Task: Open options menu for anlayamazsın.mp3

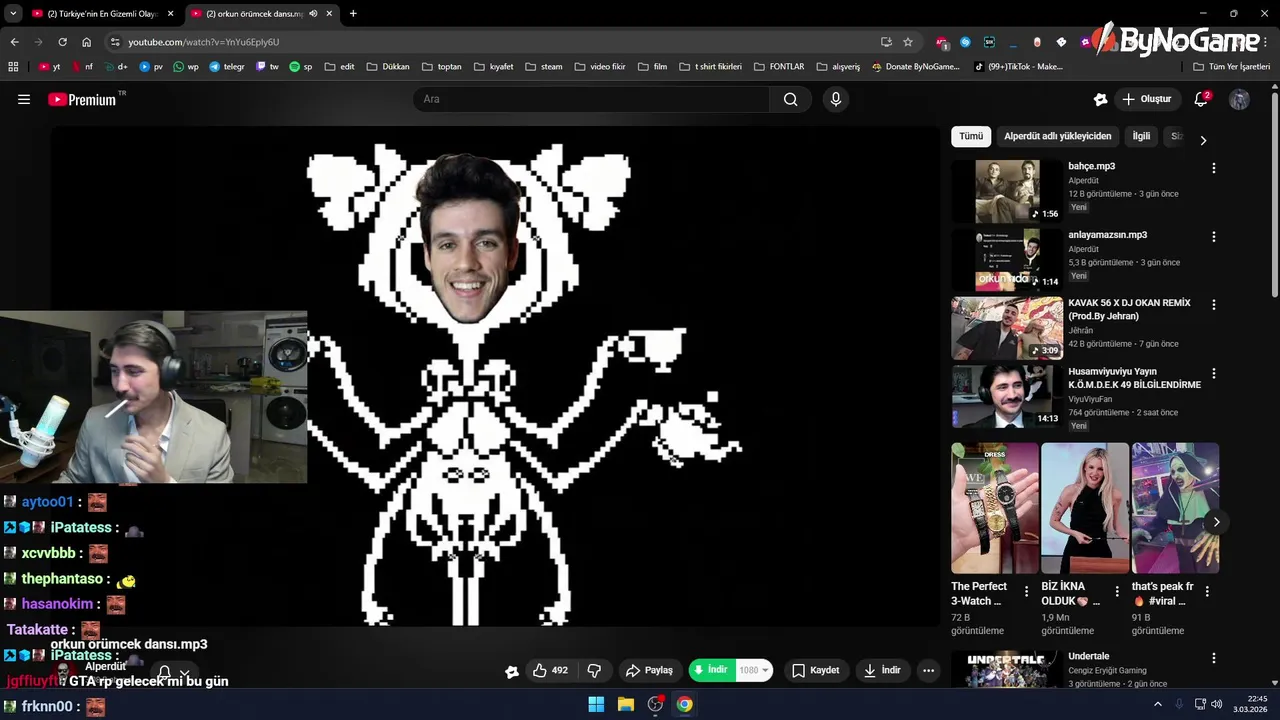Action: [1214, 237]
